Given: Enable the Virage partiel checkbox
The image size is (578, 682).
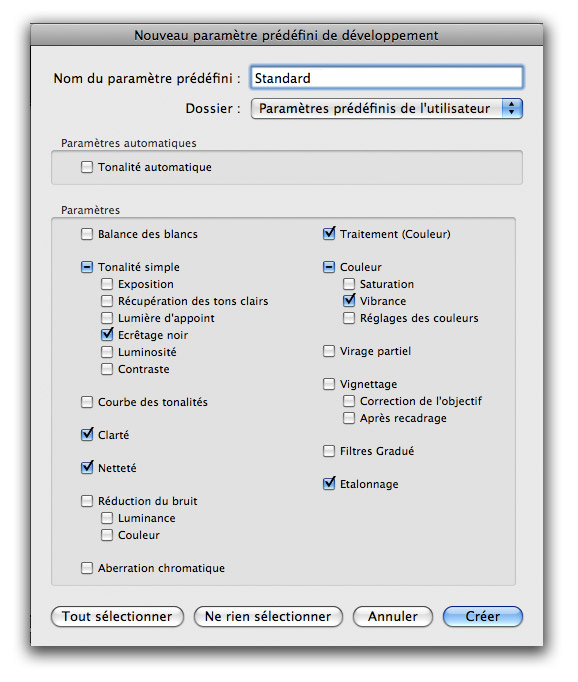Looking at the screenshot, I should coord(329,351).
